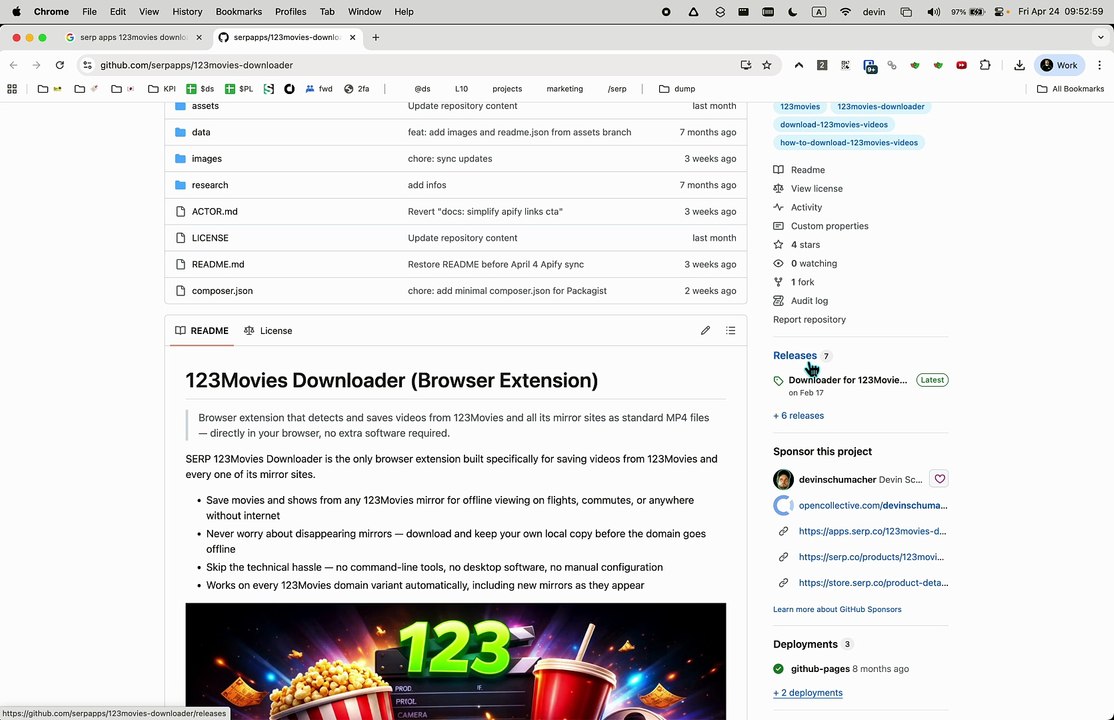Go back with the browser arrow

[13, 65]
